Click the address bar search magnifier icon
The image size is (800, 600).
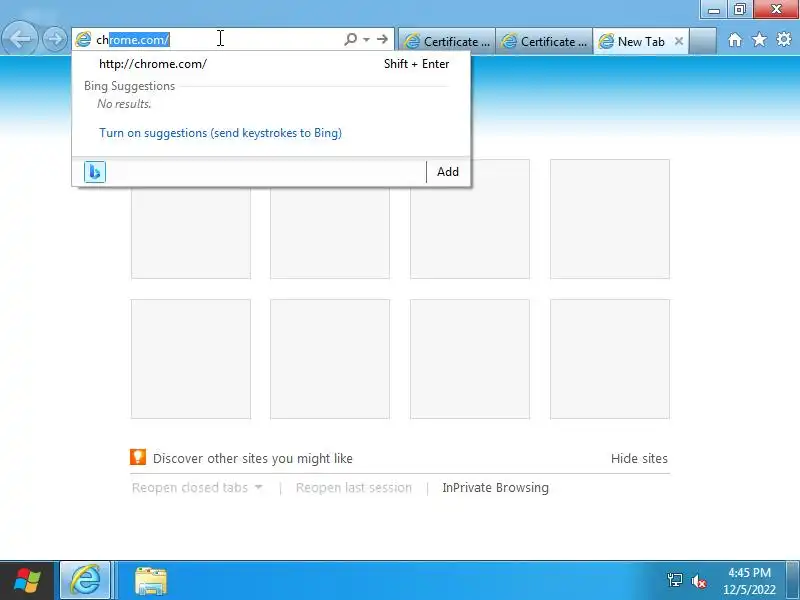pyautogui.click(x=350, y=39)
